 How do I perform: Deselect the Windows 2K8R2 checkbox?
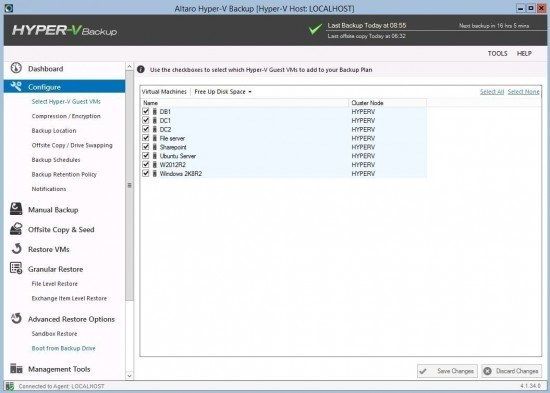[146, 173]
